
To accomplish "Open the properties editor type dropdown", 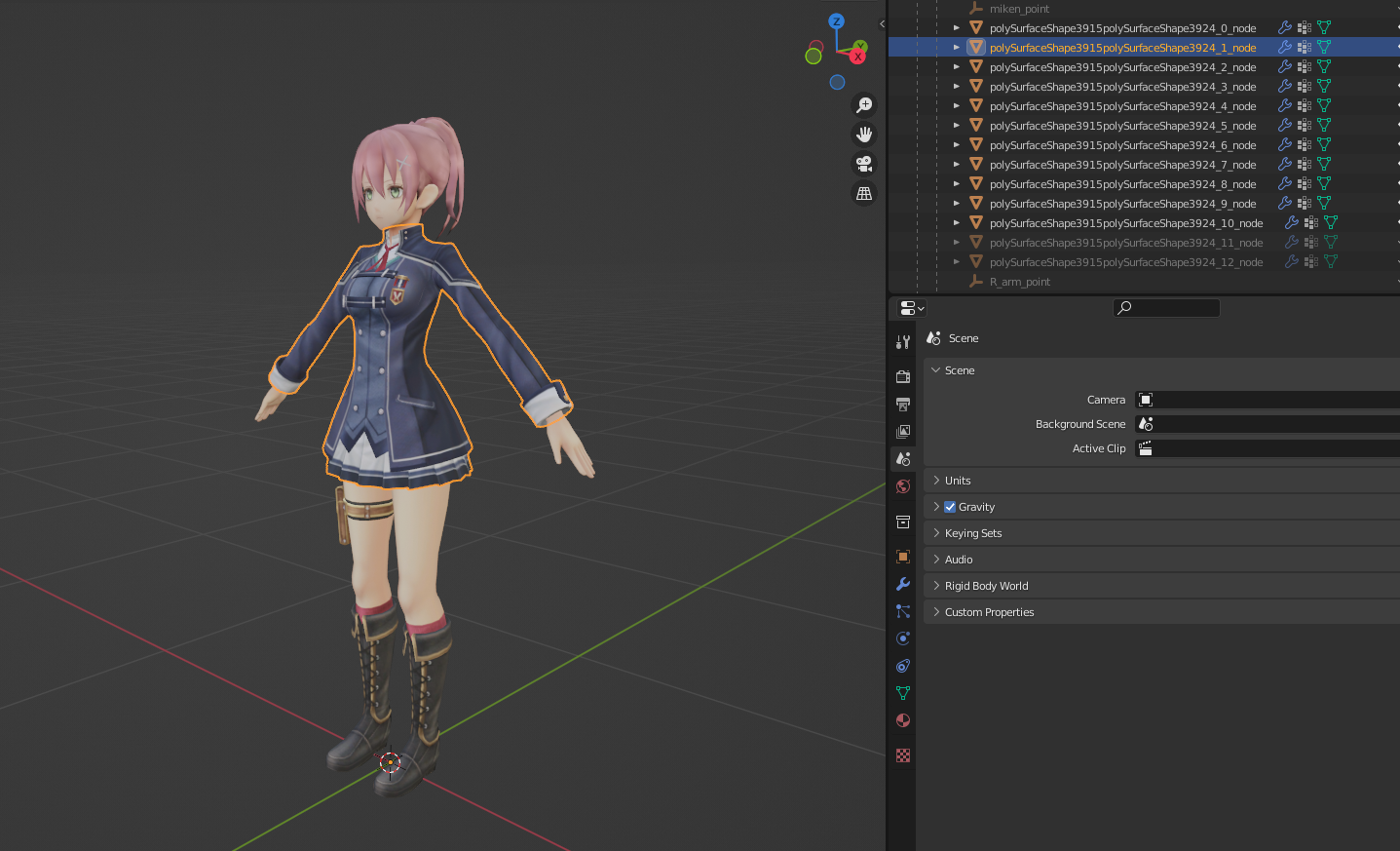I will coord(912,308).
